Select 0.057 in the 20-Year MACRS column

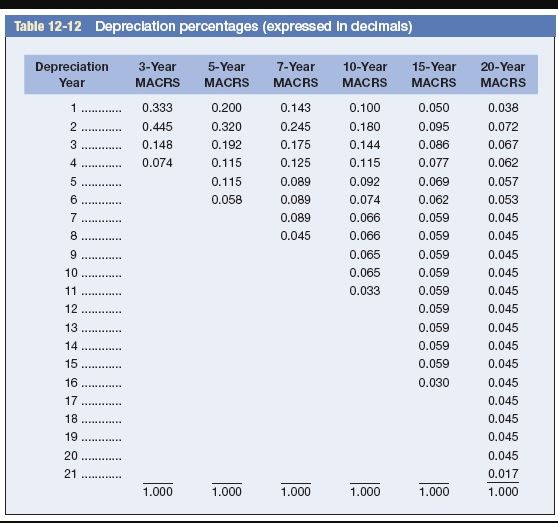503,182
